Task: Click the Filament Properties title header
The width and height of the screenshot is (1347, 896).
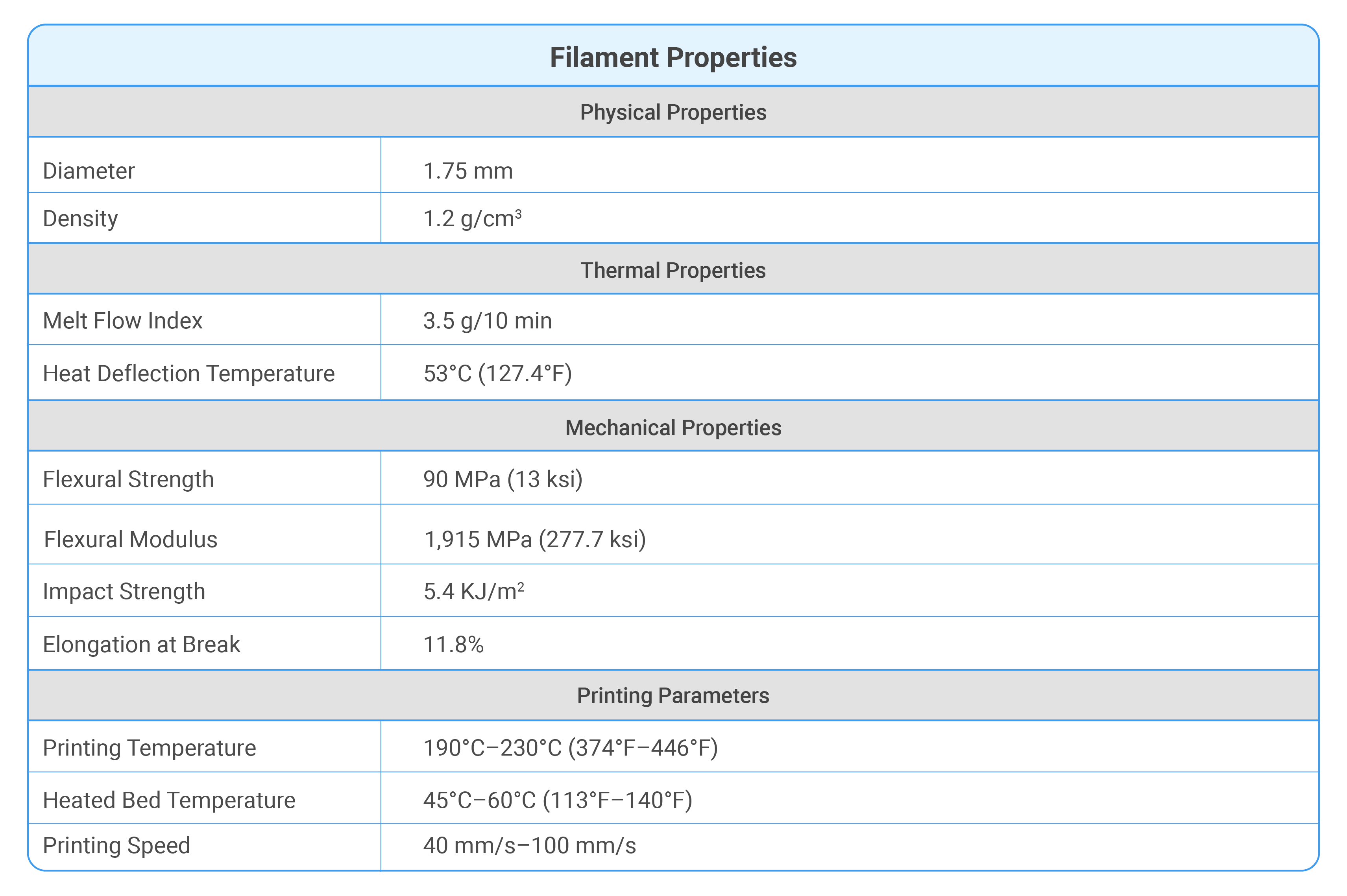Action: click(673, 58)
